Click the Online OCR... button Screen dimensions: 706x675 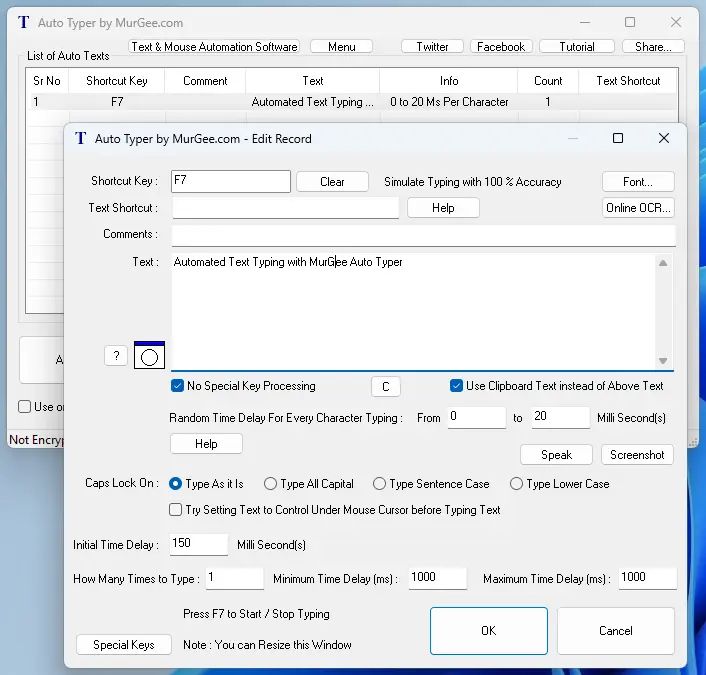click(638, 208)
